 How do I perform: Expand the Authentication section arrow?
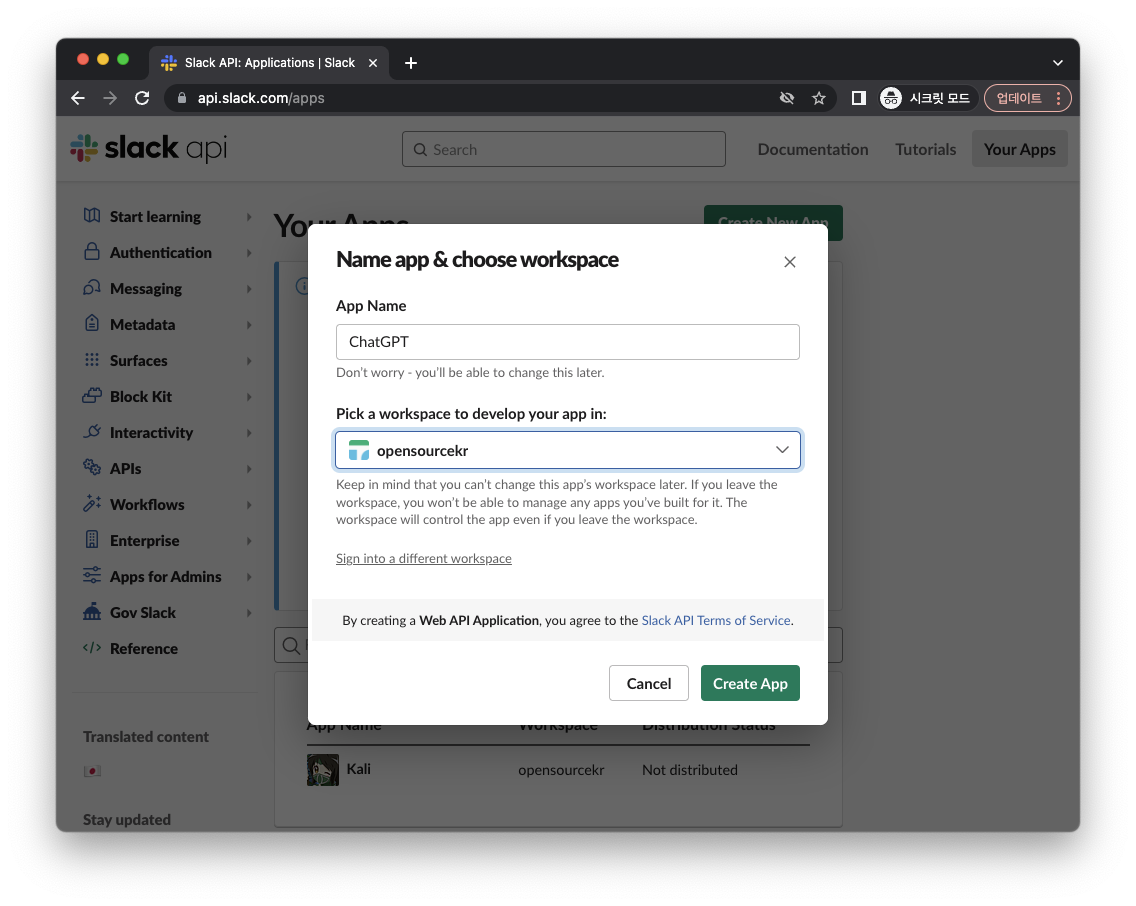tap(248, 253)
